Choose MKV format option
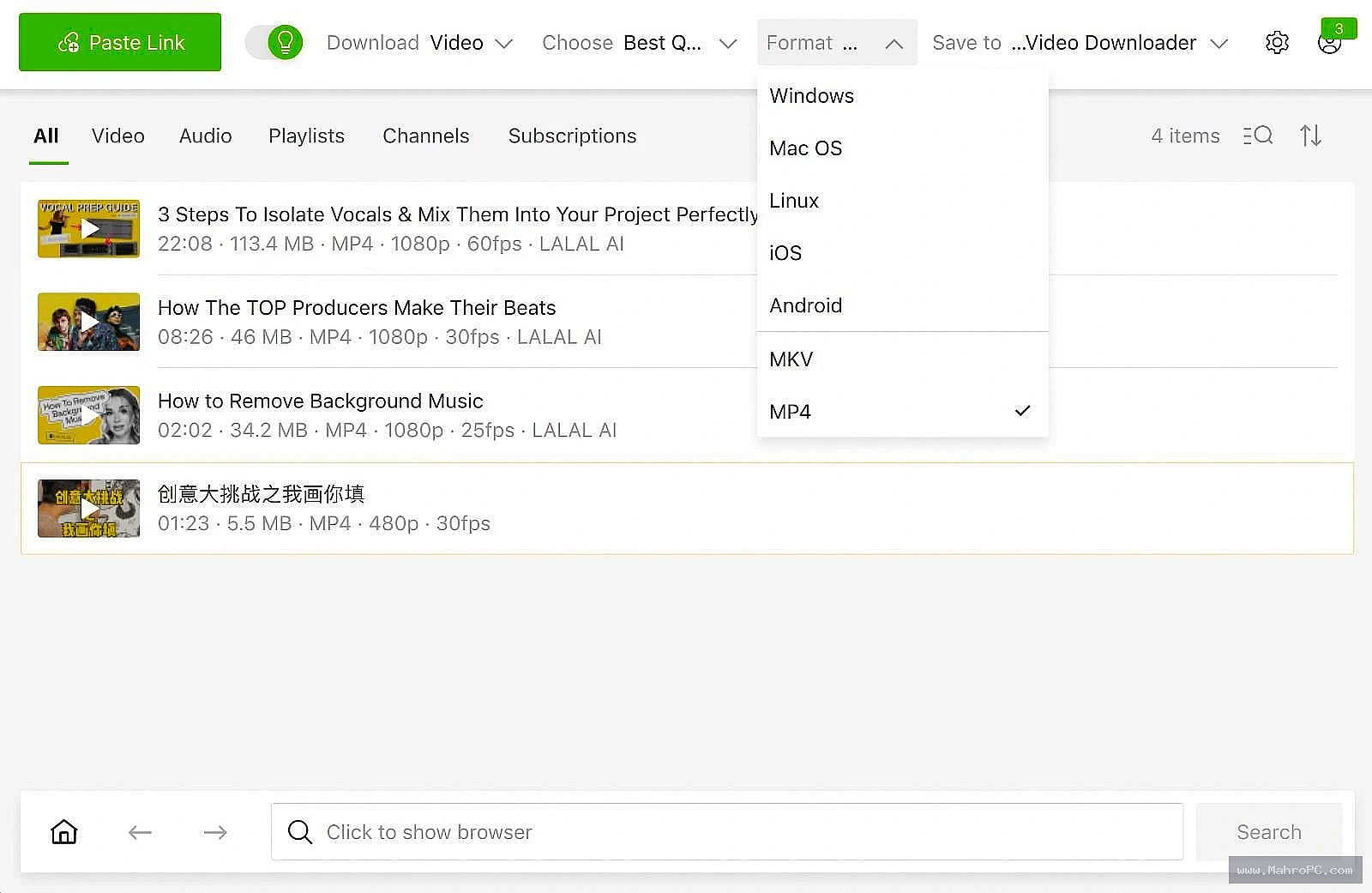 point(902,359)
